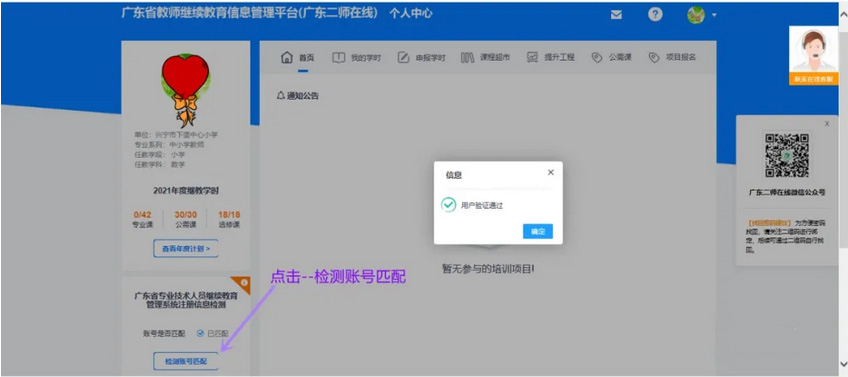The image size is (848, 377).
Task: Close the QR code side panel
Action: pyautogui.click(x=827, y=124)
